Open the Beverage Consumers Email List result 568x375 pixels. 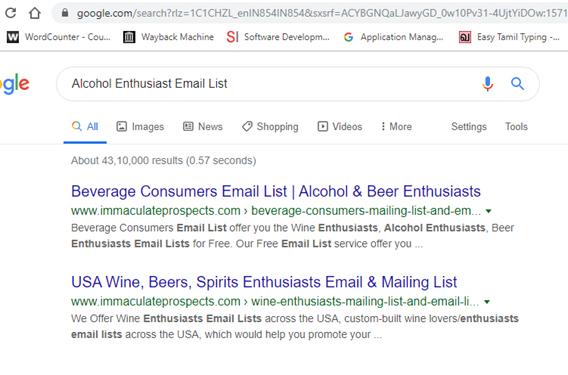point(276,191)
